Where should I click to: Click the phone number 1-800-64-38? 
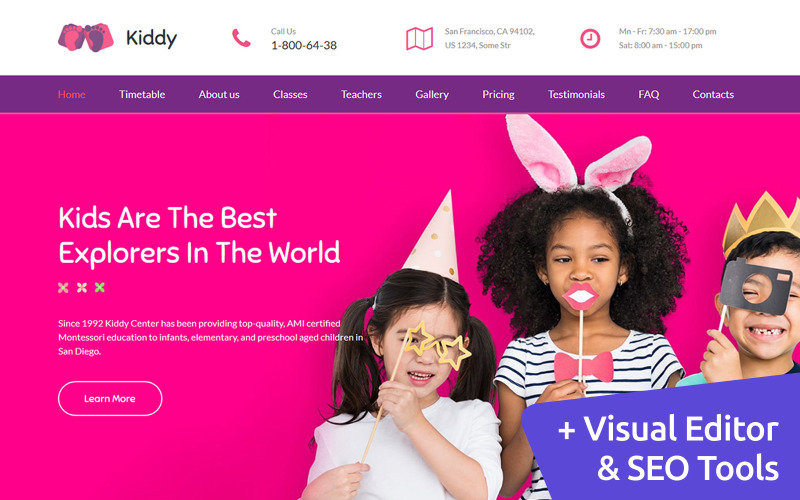pos(304,45)
